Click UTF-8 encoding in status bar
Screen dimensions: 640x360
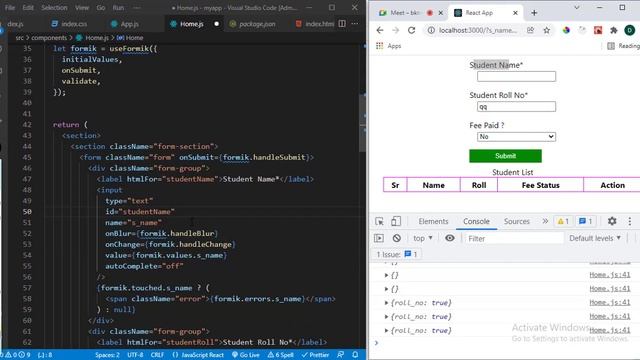[135, 355]
